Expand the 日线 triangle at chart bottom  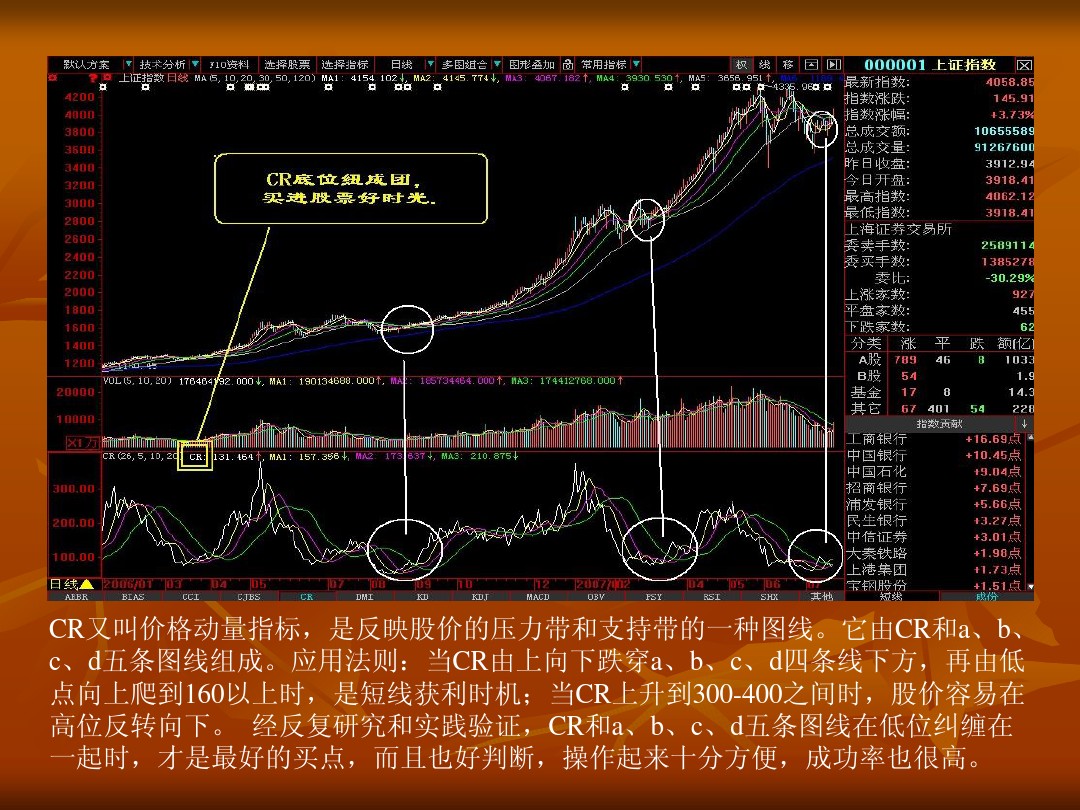pyautogui.click(x=86, y=584)
